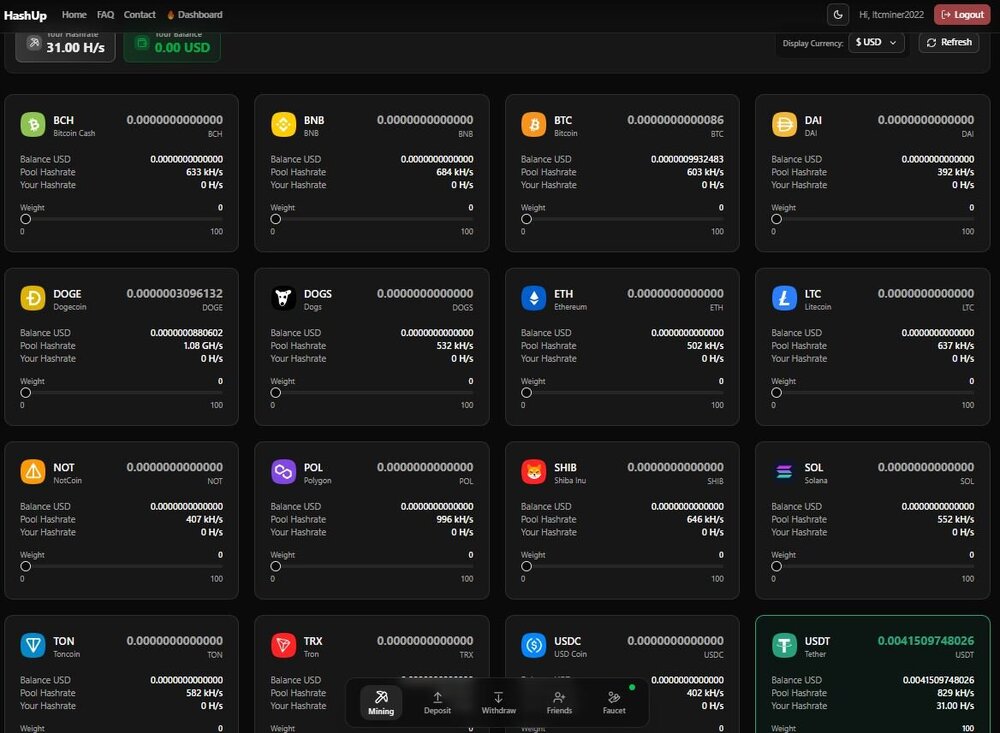1000x733 pixels.
Task: Click the Refresh button
Action: (x=949, y=42)
